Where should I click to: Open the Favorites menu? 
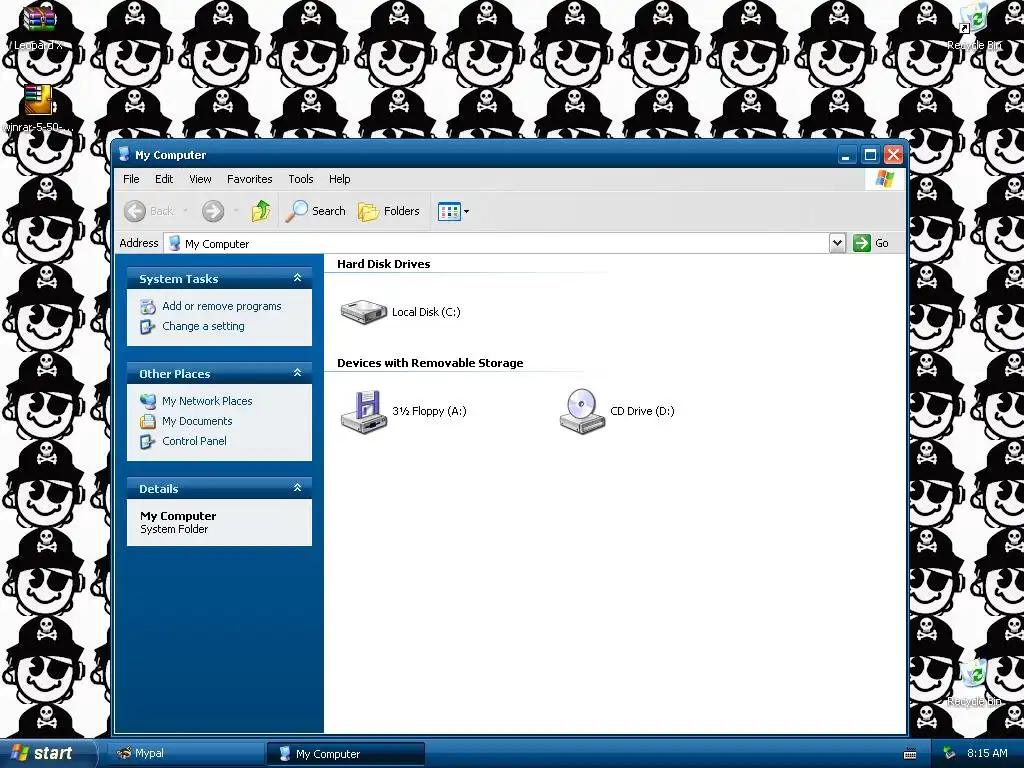[249, 179]
